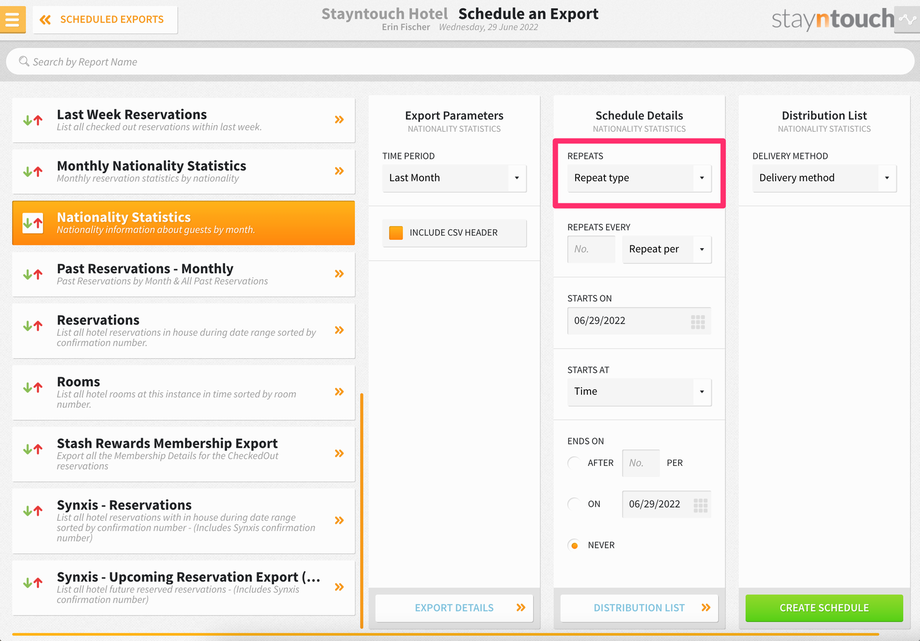This screenshot has width=920, height=641.
Task: Select Stash Rewards Membership Export
Action: 184,454
